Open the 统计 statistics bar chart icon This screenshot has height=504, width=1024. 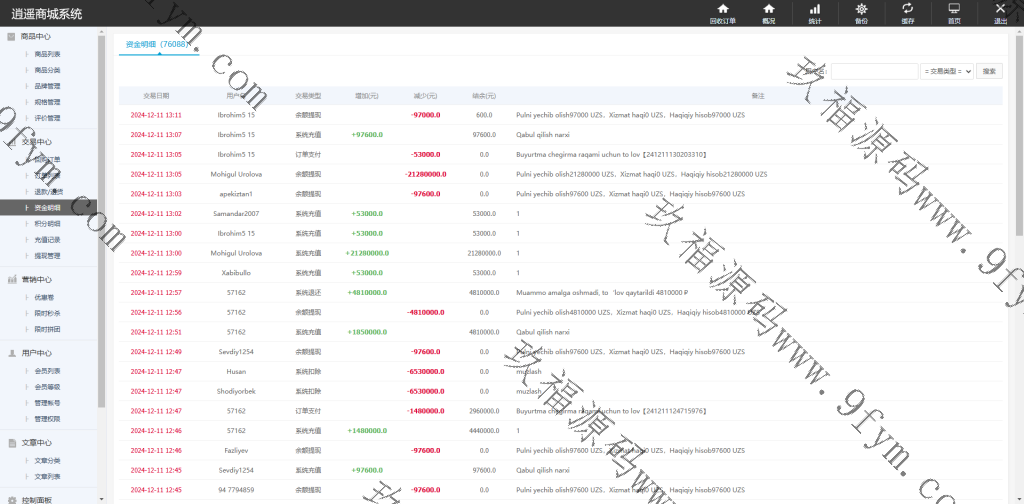pos(815,12)
